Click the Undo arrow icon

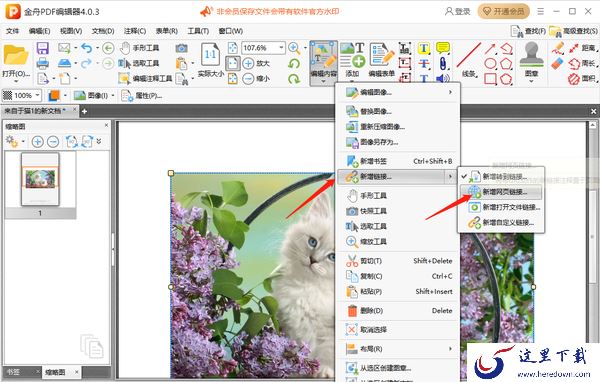86,48
